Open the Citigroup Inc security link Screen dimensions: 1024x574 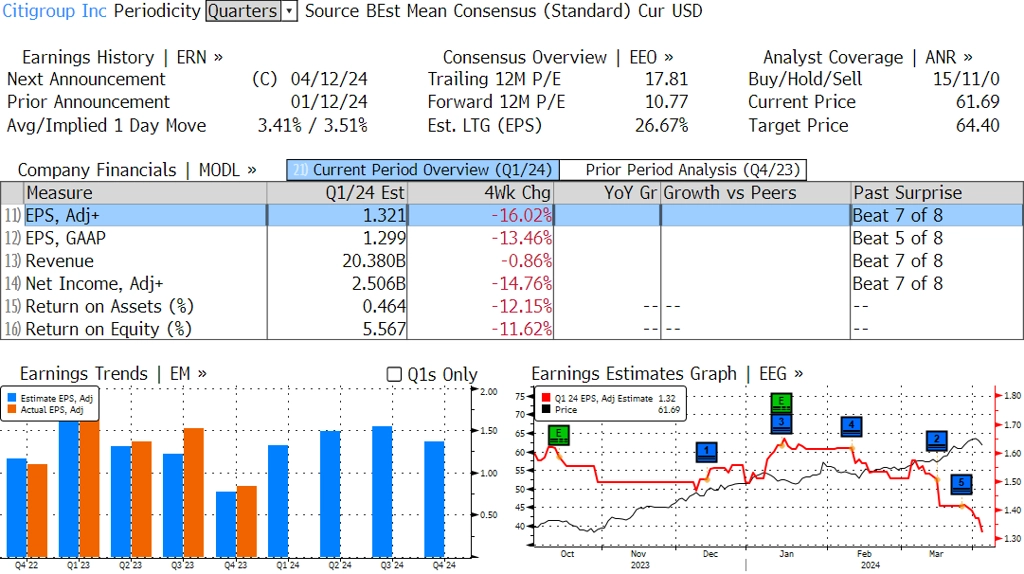(x=55, y=11)
